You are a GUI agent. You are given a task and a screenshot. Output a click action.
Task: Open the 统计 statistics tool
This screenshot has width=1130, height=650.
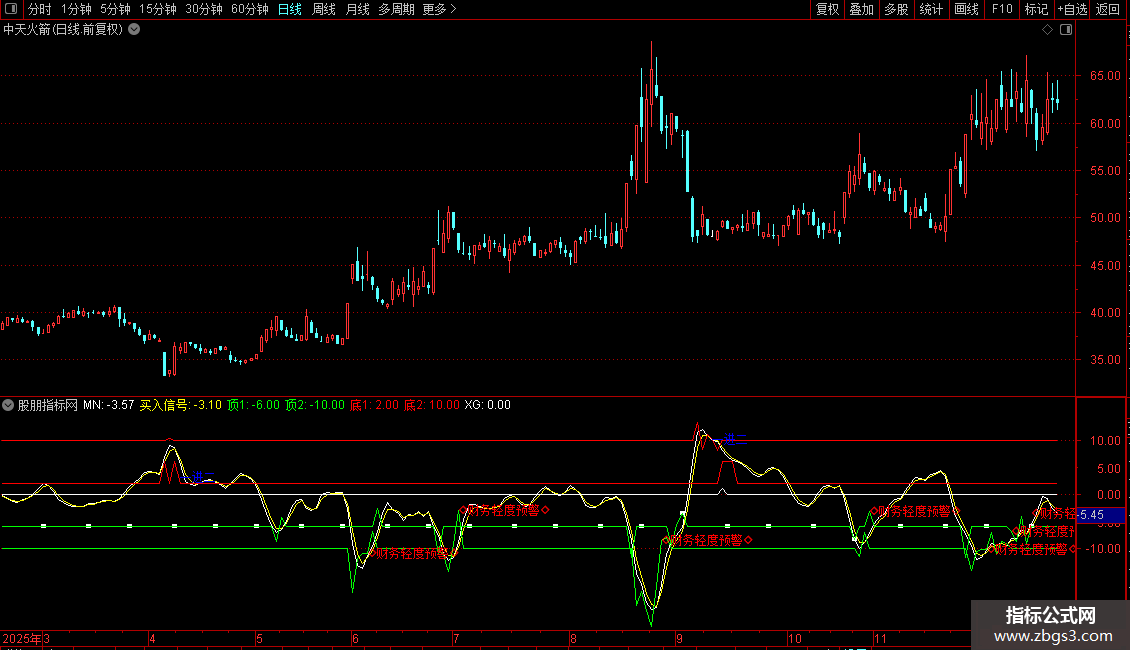931,9
